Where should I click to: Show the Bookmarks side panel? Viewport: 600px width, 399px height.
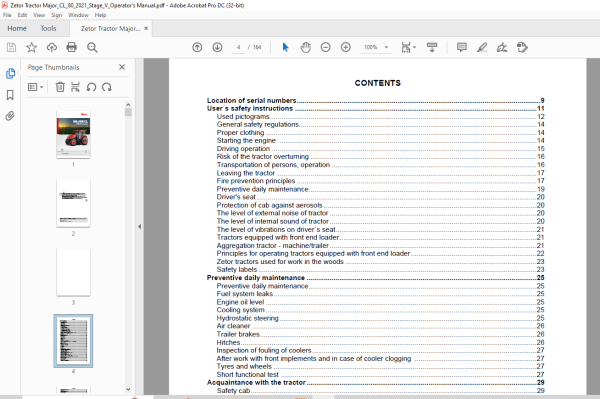click(x=10, y=95)
